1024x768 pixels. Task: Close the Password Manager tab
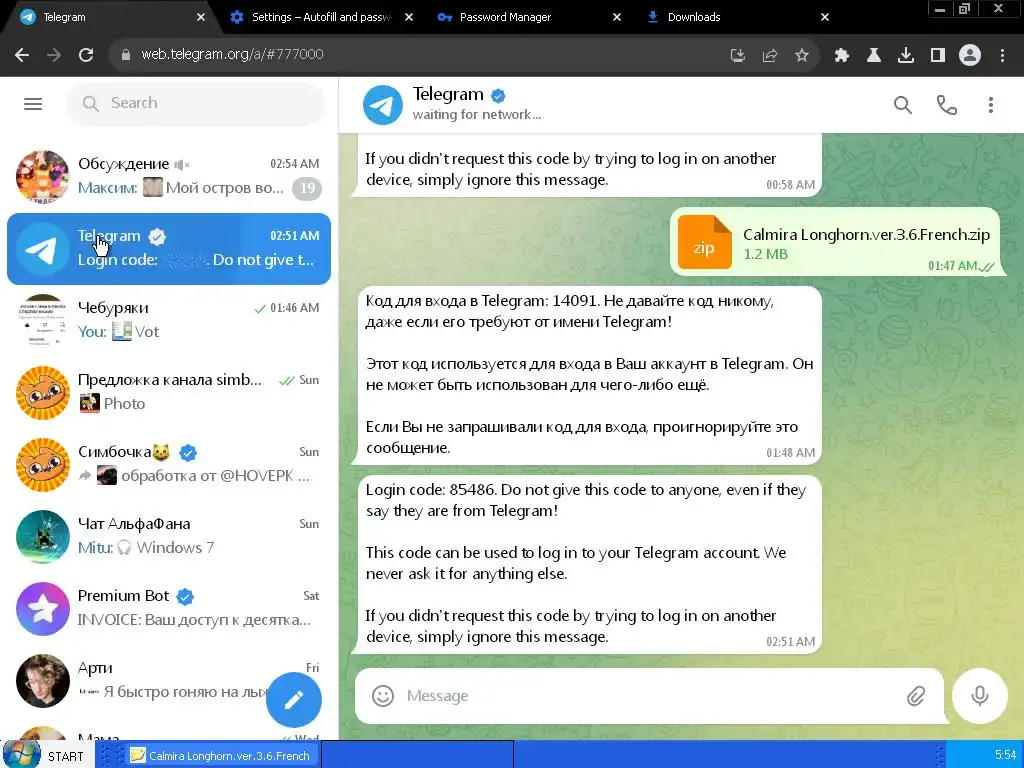tap(617, 17)
